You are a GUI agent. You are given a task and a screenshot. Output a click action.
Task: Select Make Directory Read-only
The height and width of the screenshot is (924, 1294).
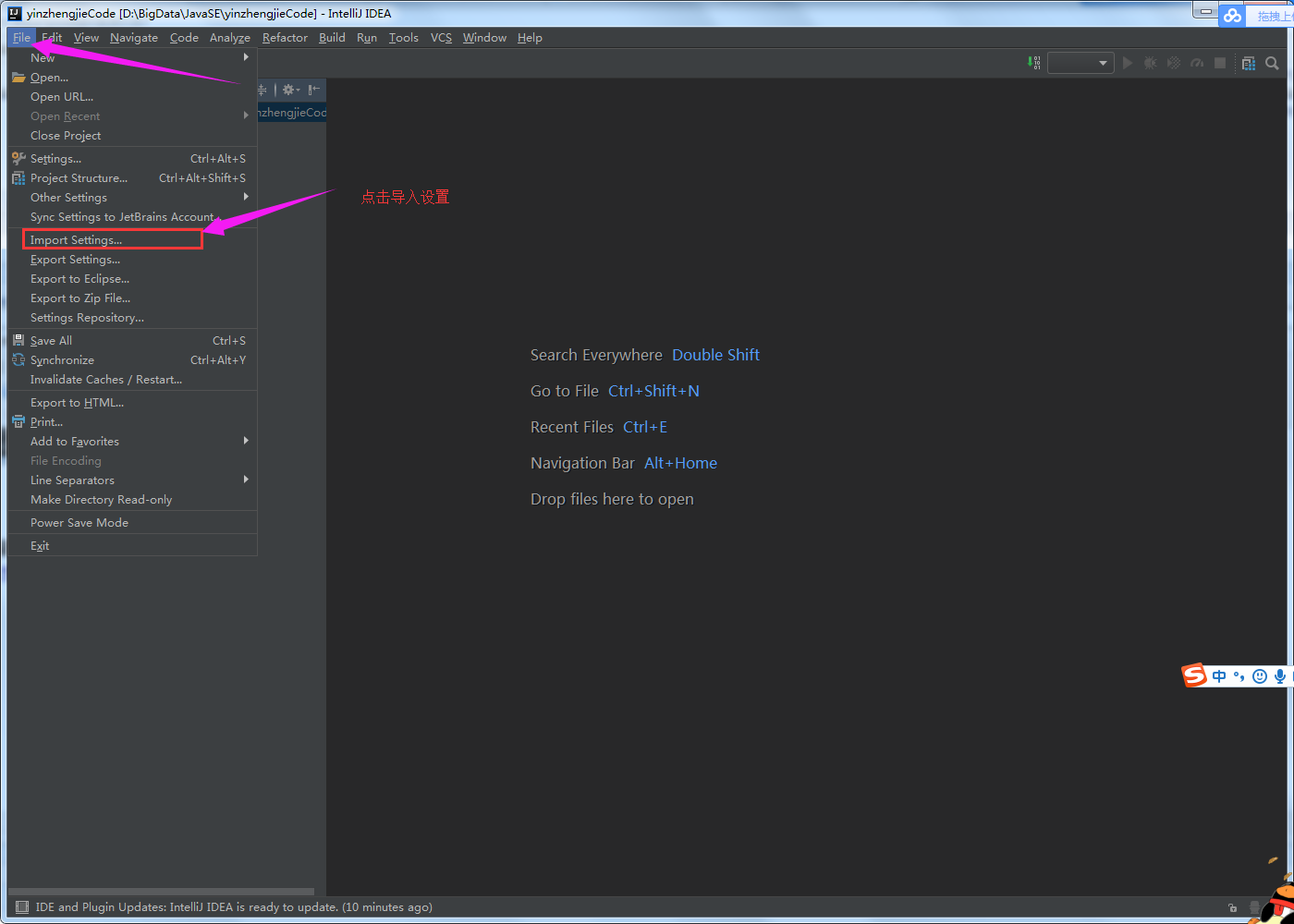(132, 499)
